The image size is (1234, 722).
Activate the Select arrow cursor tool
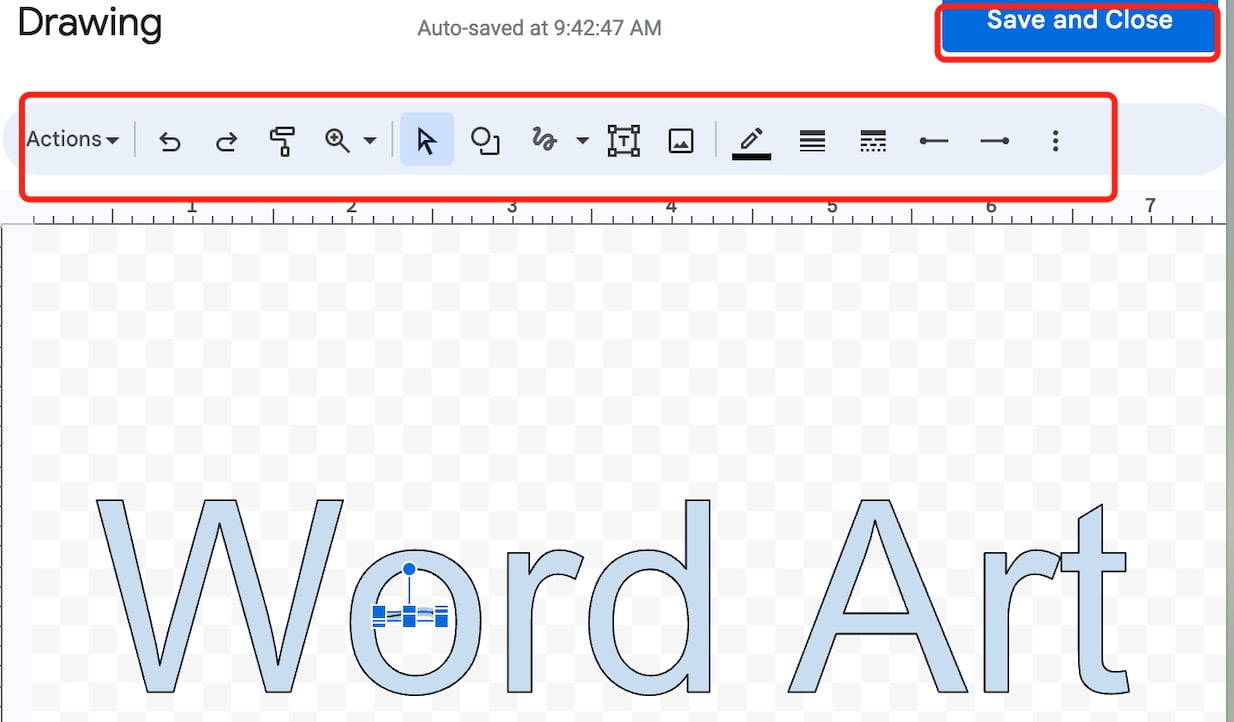(x=427, y=140)
